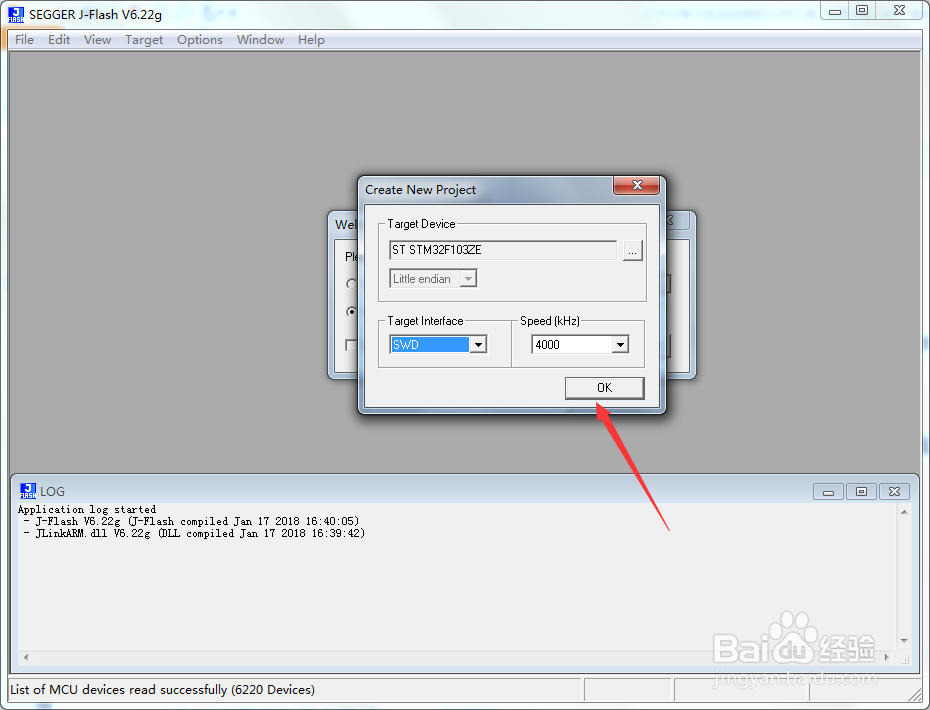Click the ST STM32F103ZE device field
The width and height of the screenshot is (930, 710).
(x=503, y=250)
